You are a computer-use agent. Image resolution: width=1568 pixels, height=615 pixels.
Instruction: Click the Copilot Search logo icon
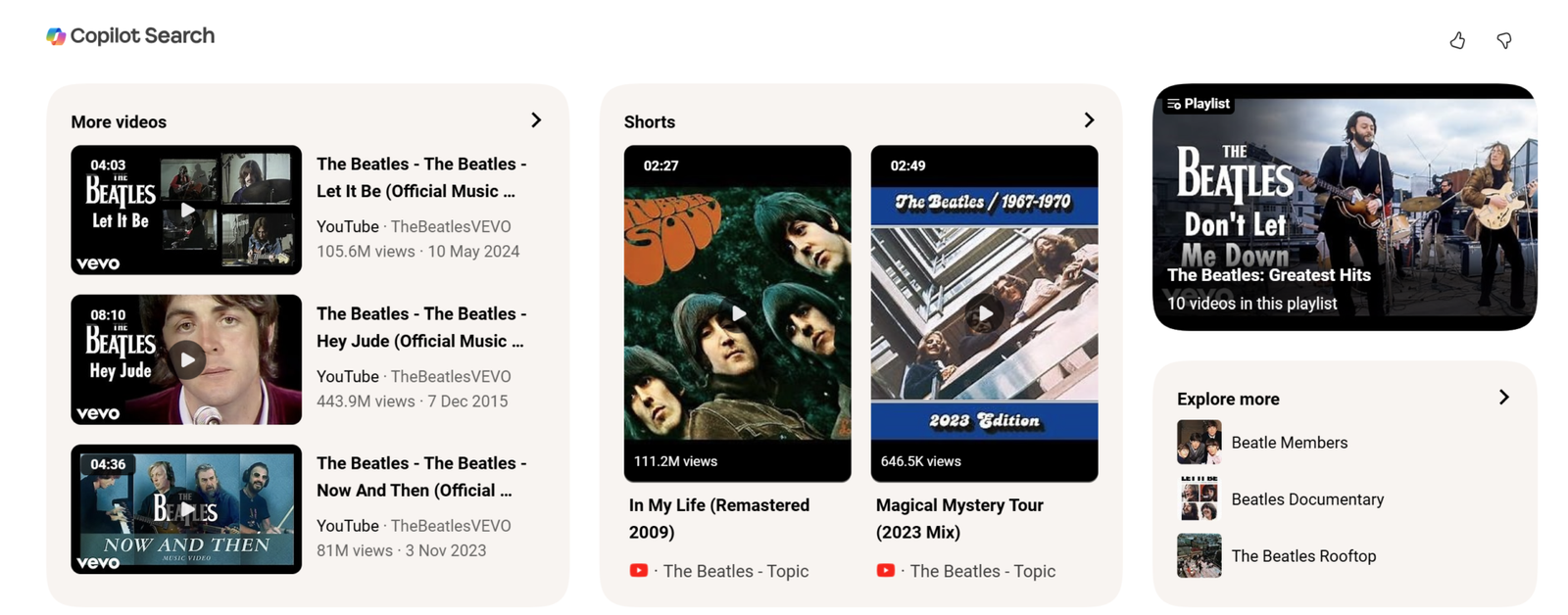56,36
